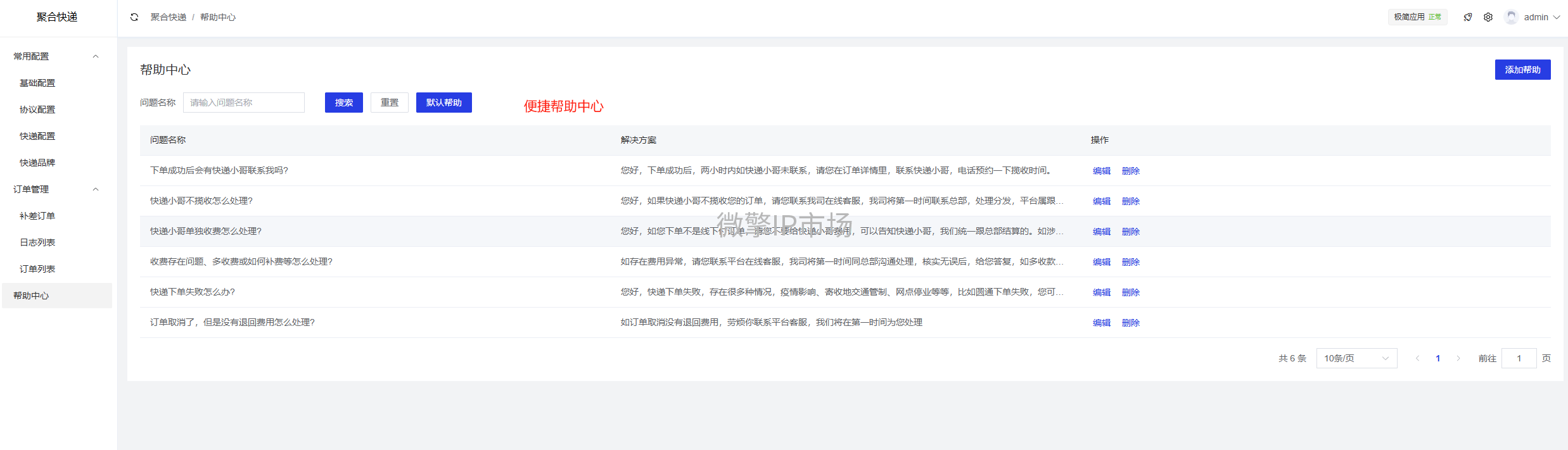Delete the 快递下单失败怎么办 row
1568x450 pixels.
(x=1131, y=292)
